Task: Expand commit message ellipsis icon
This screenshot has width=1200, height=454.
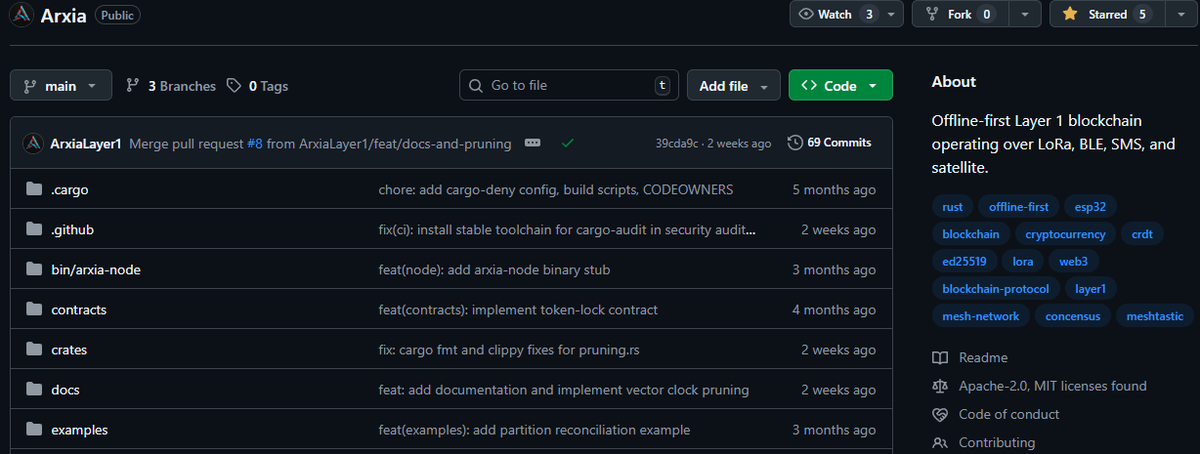Action: 533,143
